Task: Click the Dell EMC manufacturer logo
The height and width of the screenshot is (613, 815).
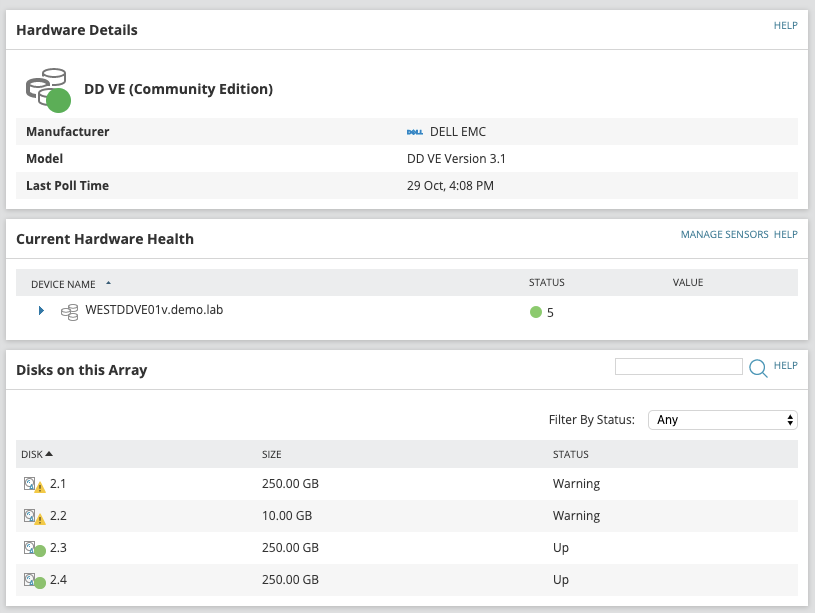Action: point(413,132)
